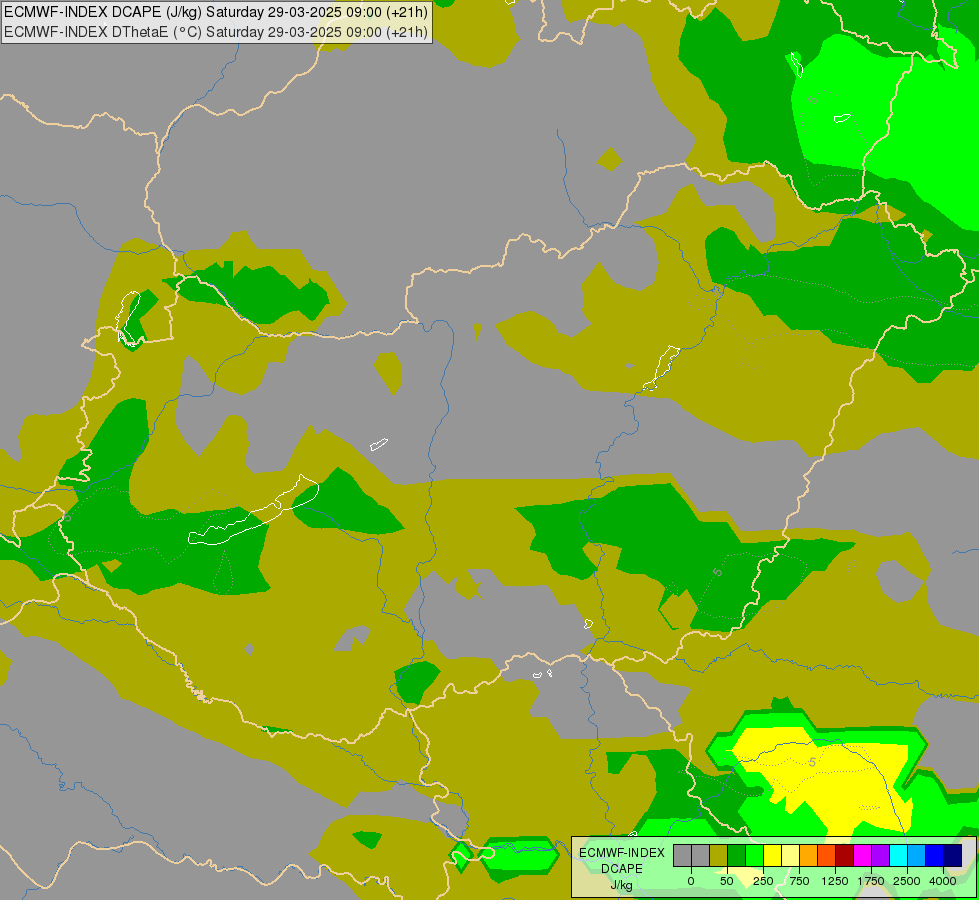Select the magenta legend swatch
Screen dimensions: 979x900
click(x=863, y=855)
